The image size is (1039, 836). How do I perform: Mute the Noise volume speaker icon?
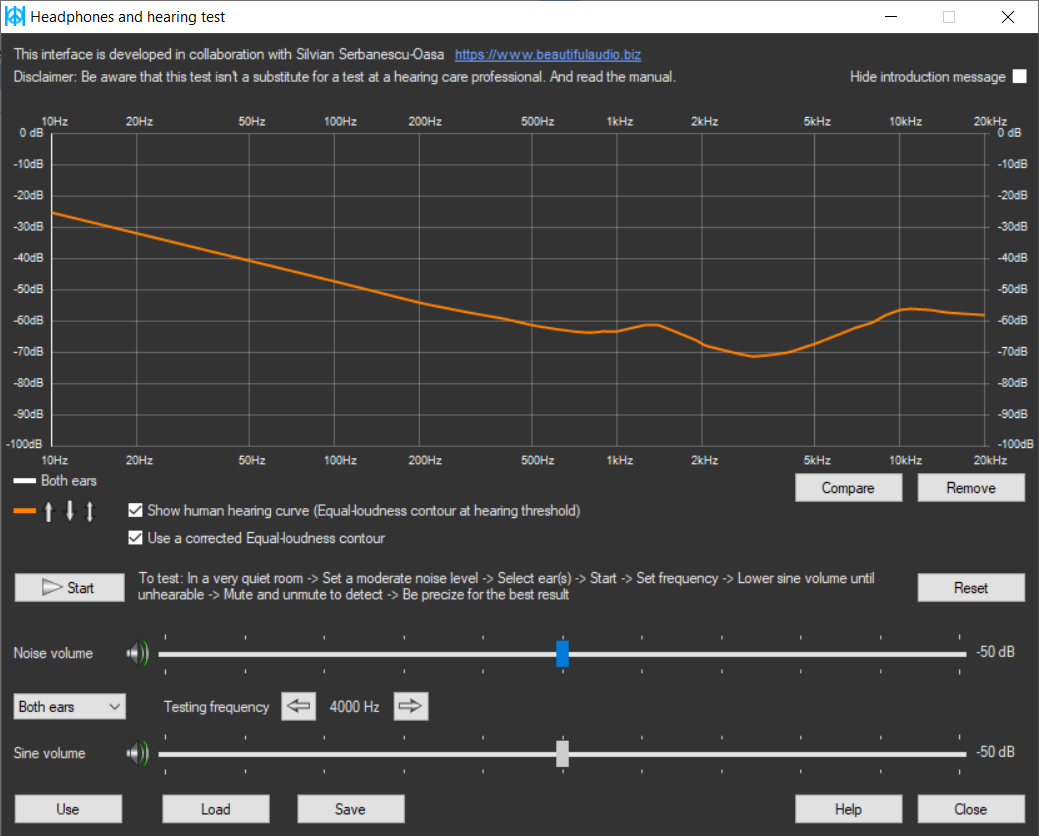point(137,653)
